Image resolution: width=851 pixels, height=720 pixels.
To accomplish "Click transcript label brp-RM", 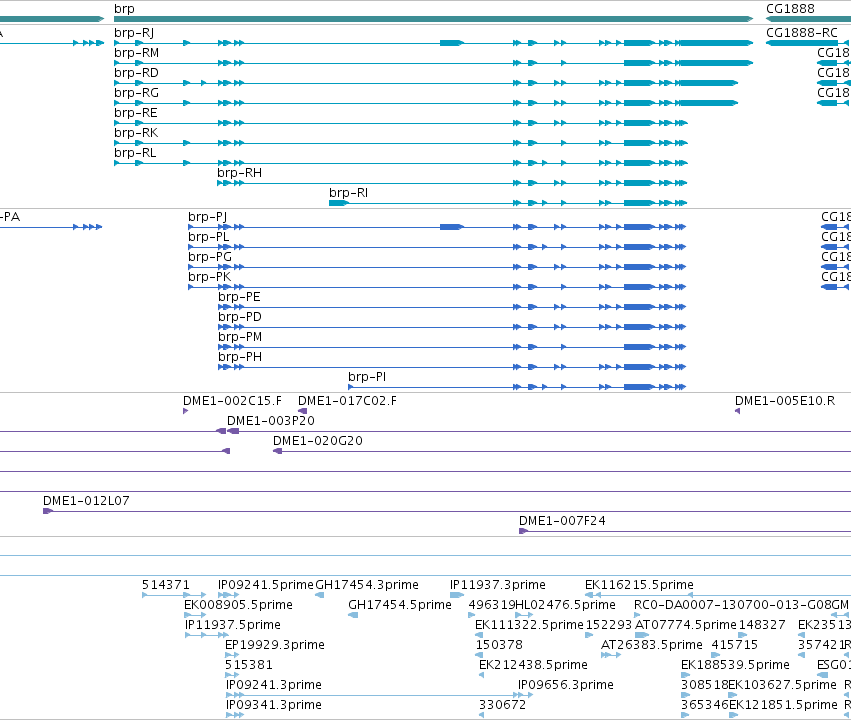I will [136, 53].
